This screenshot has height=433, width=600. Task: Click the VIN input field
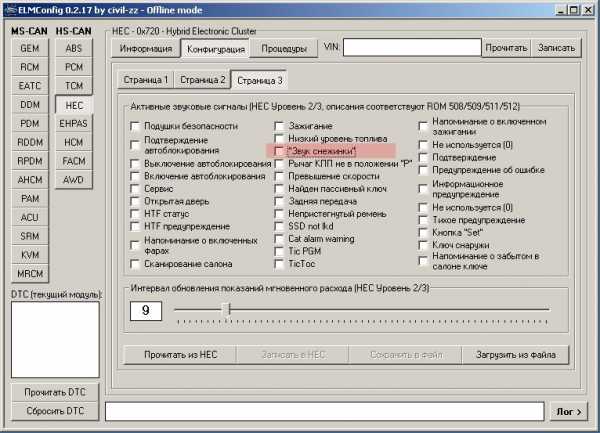411,47
